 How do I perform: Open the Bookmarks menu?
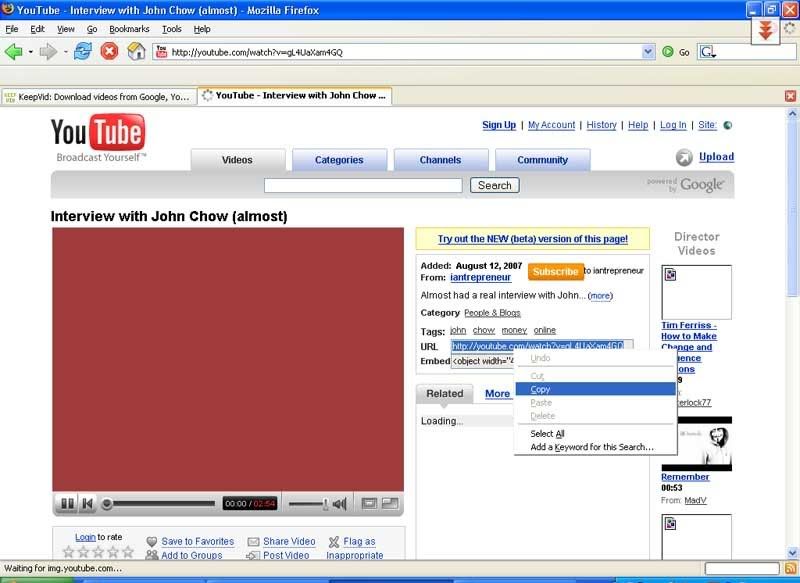point(129,29)
